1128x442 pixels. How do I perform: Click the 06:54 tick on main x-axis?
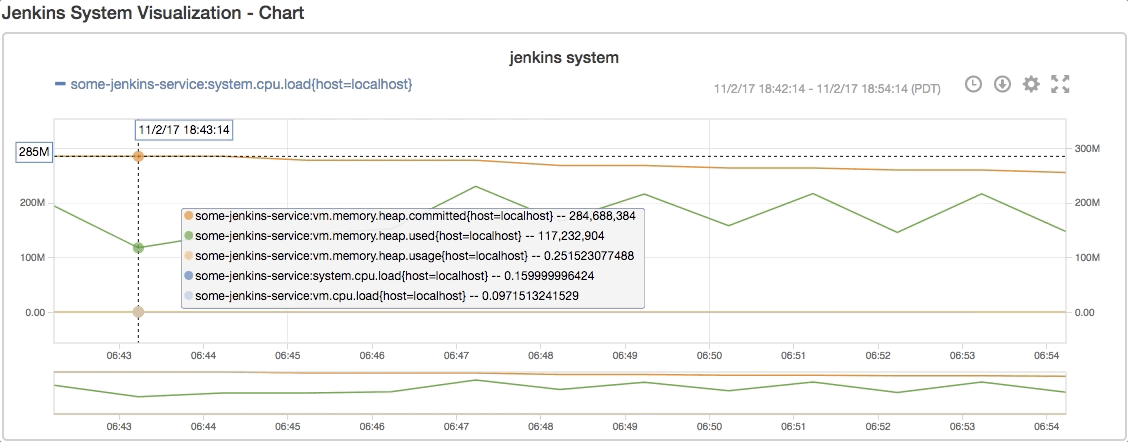point(1045,356)
